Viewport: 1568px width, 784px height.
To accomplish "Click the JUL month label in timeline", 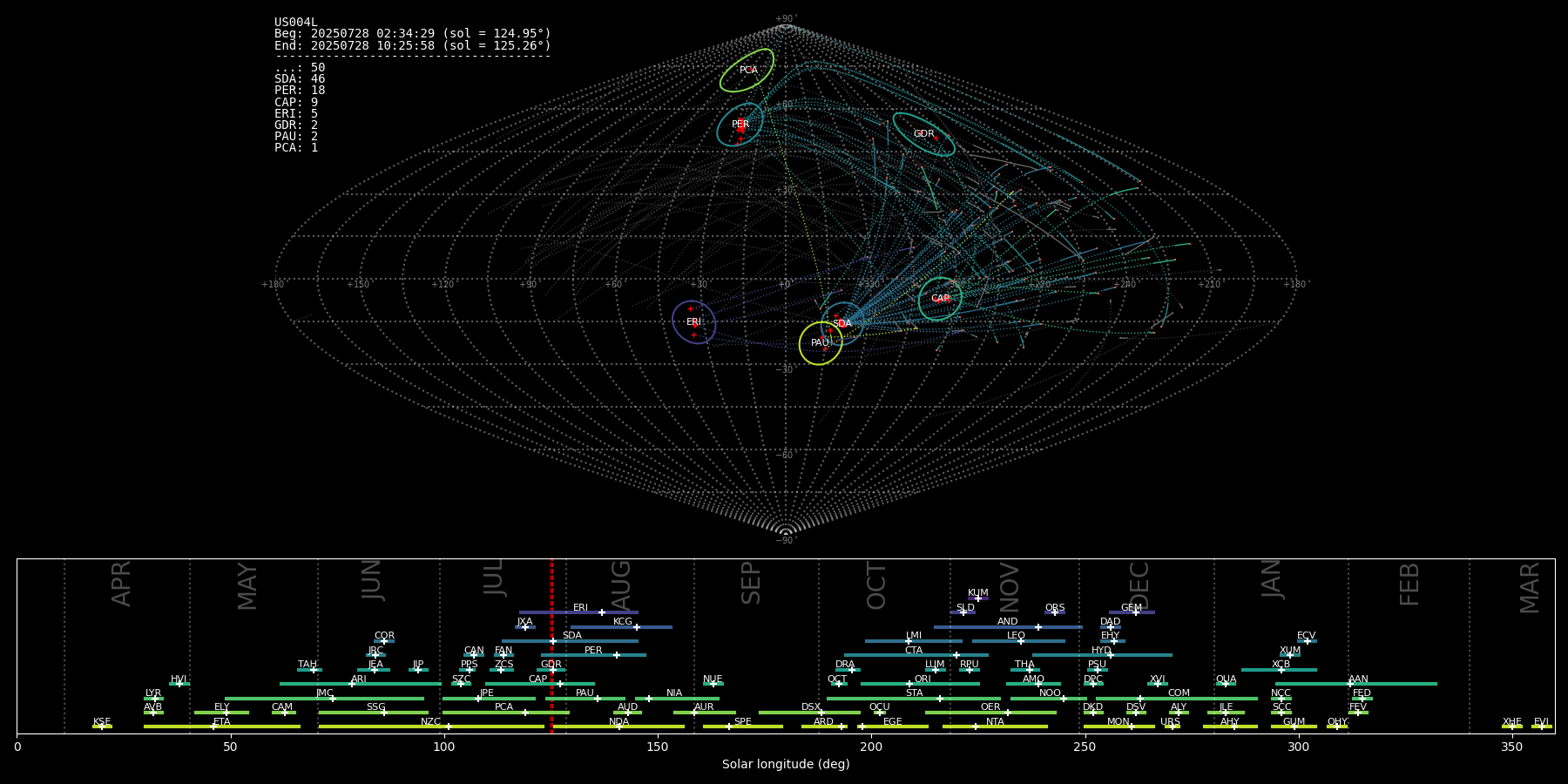I will pos(494,577).
